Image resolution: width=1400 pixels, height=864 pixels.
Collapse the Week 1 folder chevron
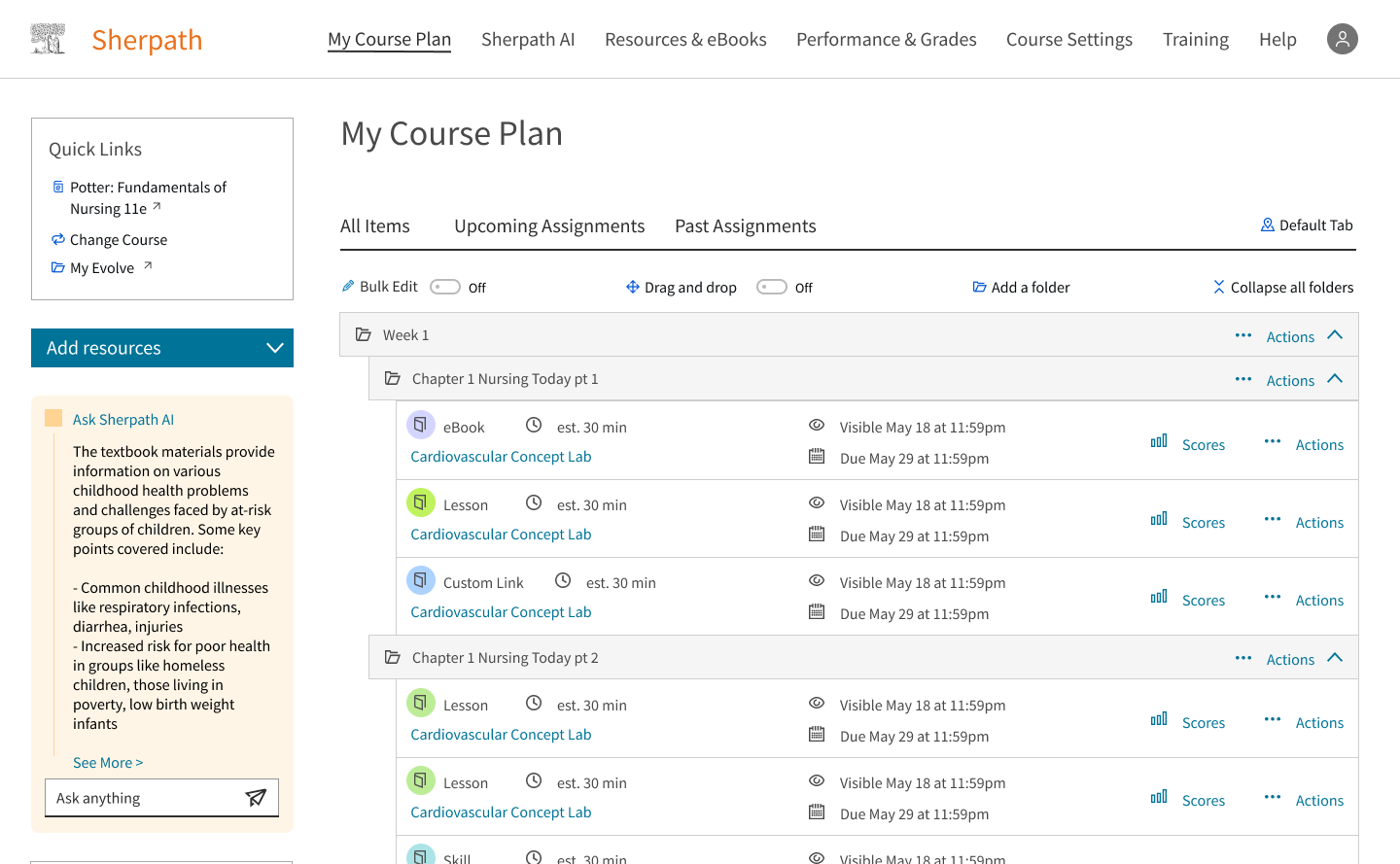point(1335,334)
